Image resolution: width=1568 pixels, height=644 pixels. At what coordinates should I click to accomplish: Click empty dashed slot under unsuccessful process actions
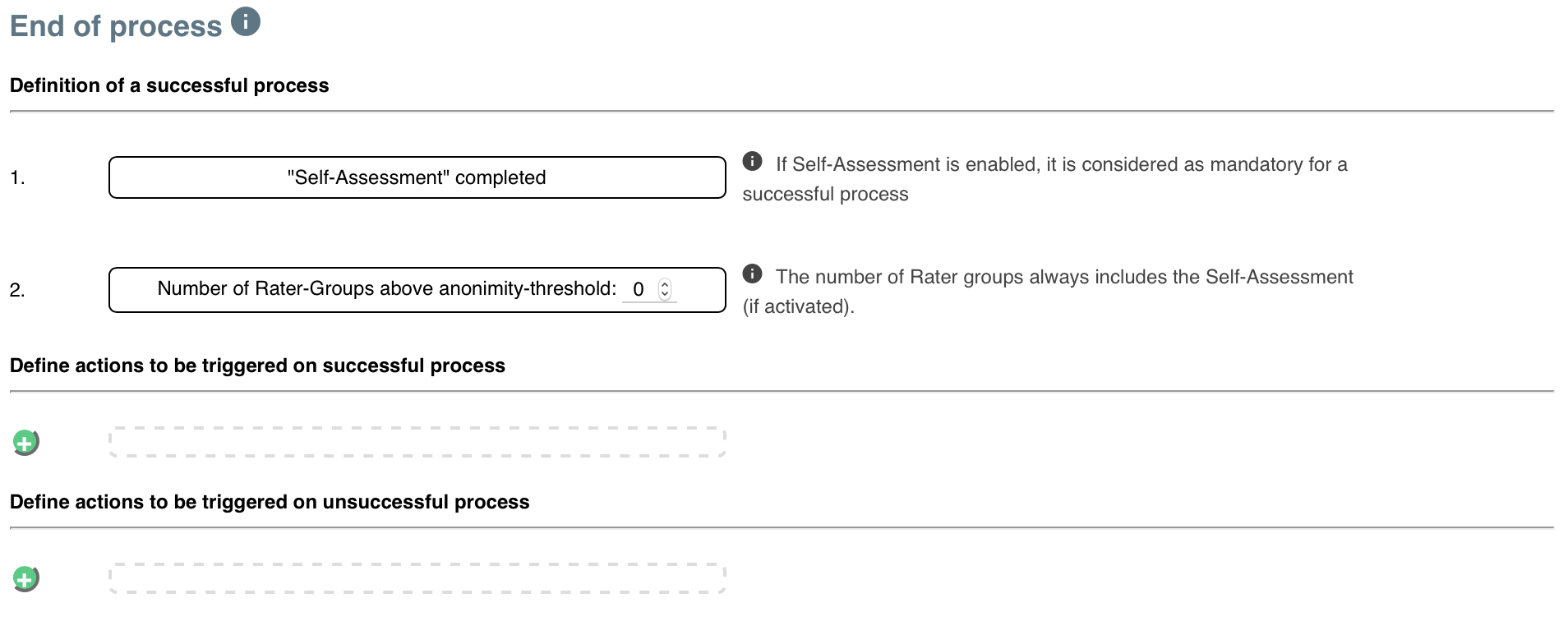tap(417, 578)
